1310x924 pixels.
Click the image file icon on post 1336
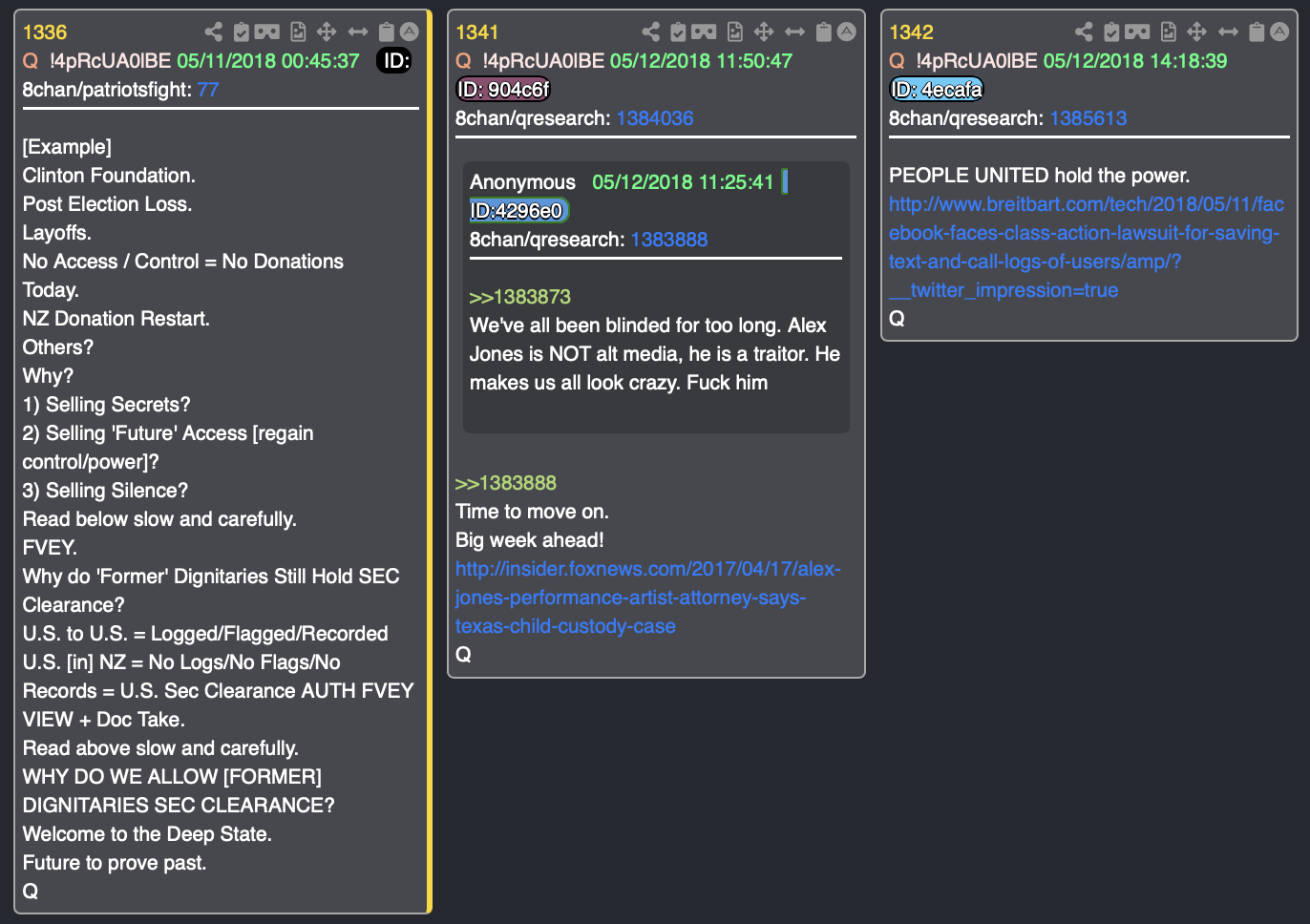(299, 31)
